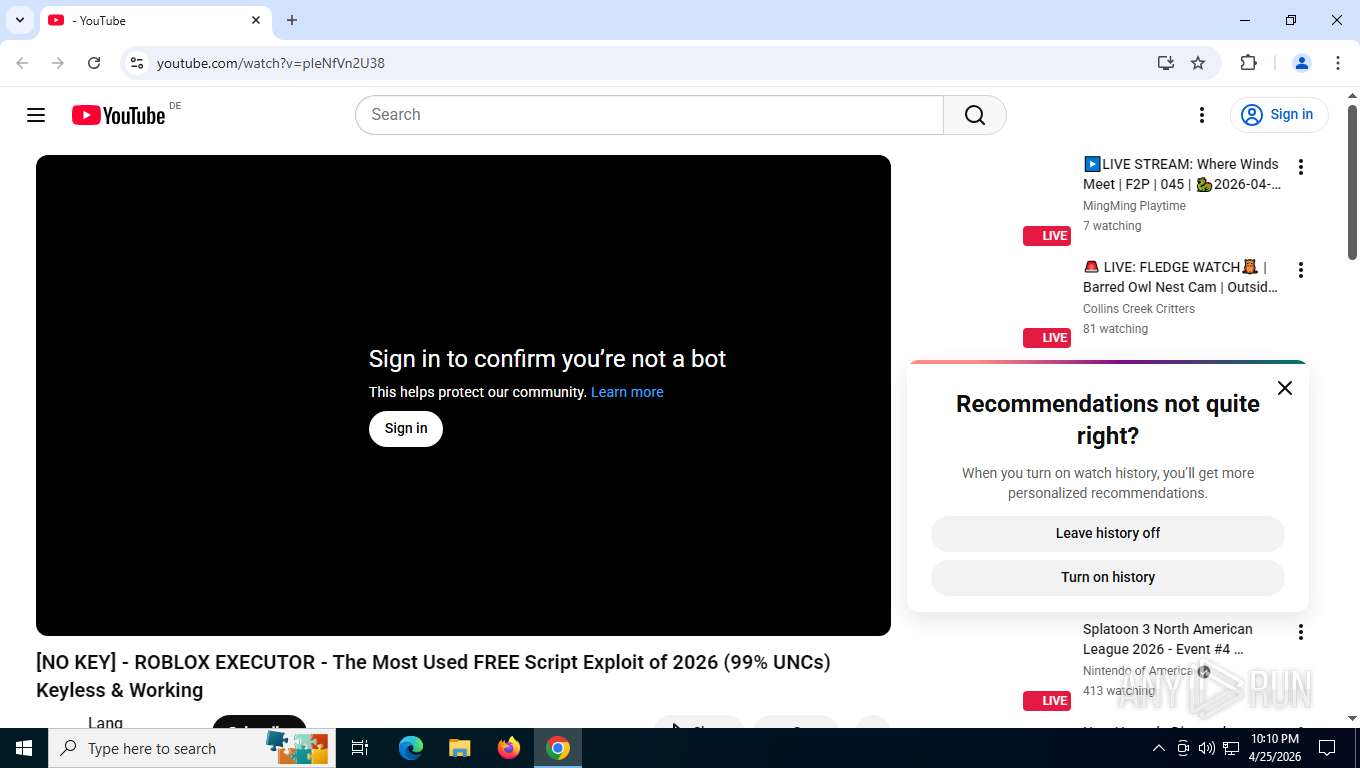Click the taskbar search box
This screenshot has height=768, width=1360.
[x=192, y=748]
